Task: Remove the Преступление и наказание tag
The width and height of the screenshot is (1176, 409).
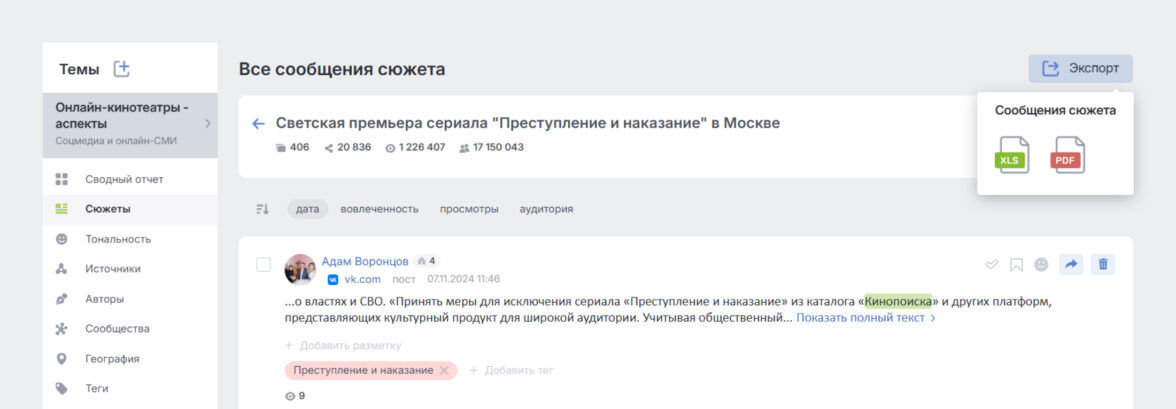Action: 445,370
